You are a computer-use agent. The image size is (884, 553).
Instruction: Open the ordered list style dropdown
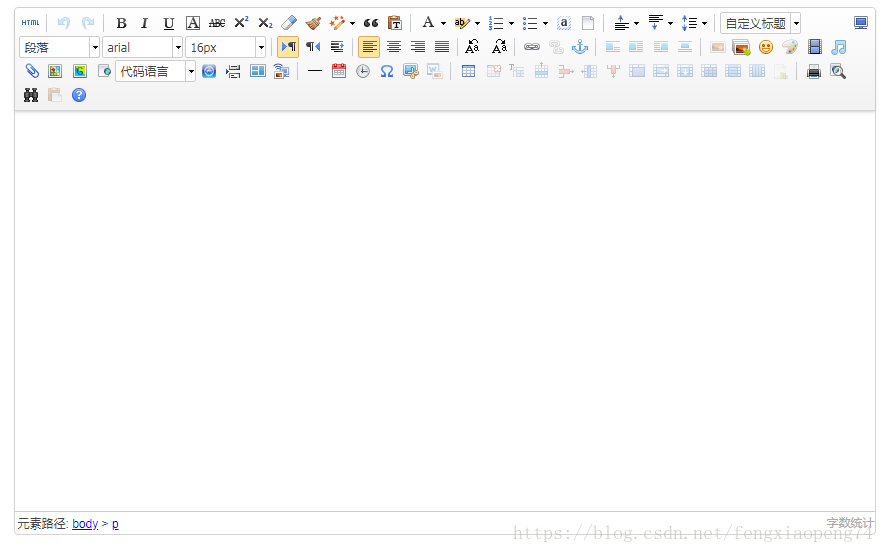(x=511, y=23)
